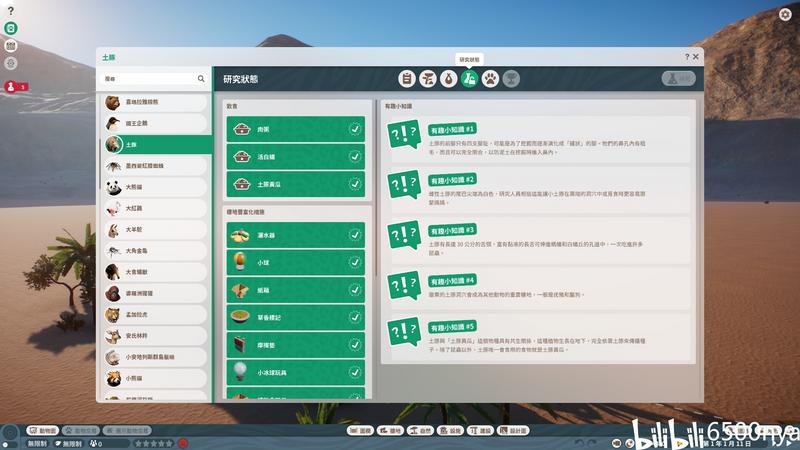Click the greyed research flask button at top right

[679, 79]
